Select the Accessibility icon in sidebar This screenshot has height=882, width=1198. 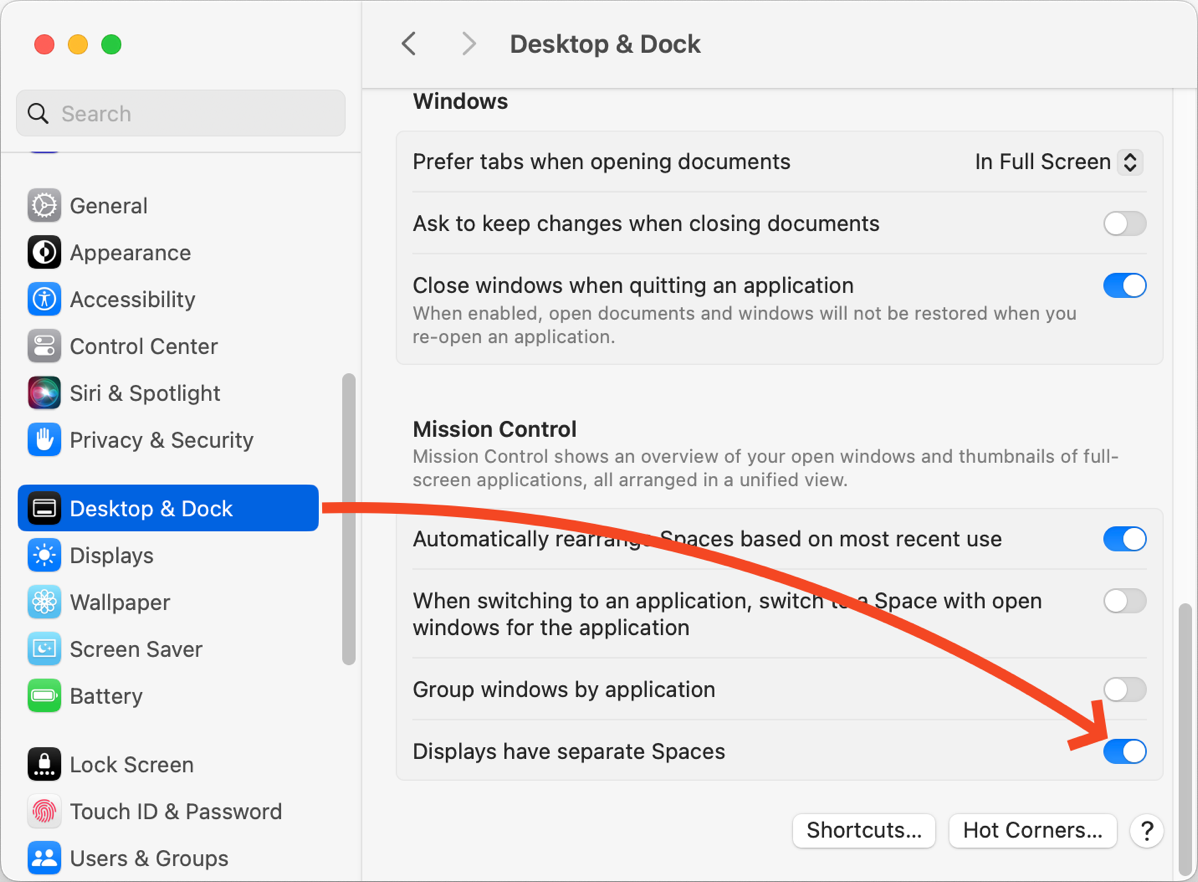(44, 300)
